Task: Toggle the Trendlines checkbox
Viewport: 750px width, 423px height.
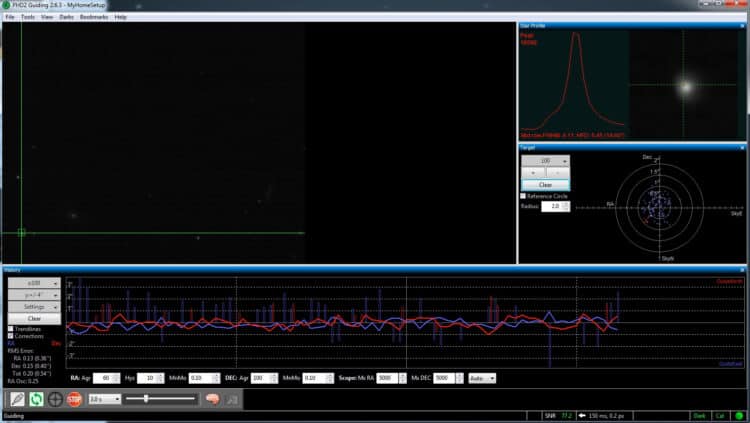Action: pos(11,329)
